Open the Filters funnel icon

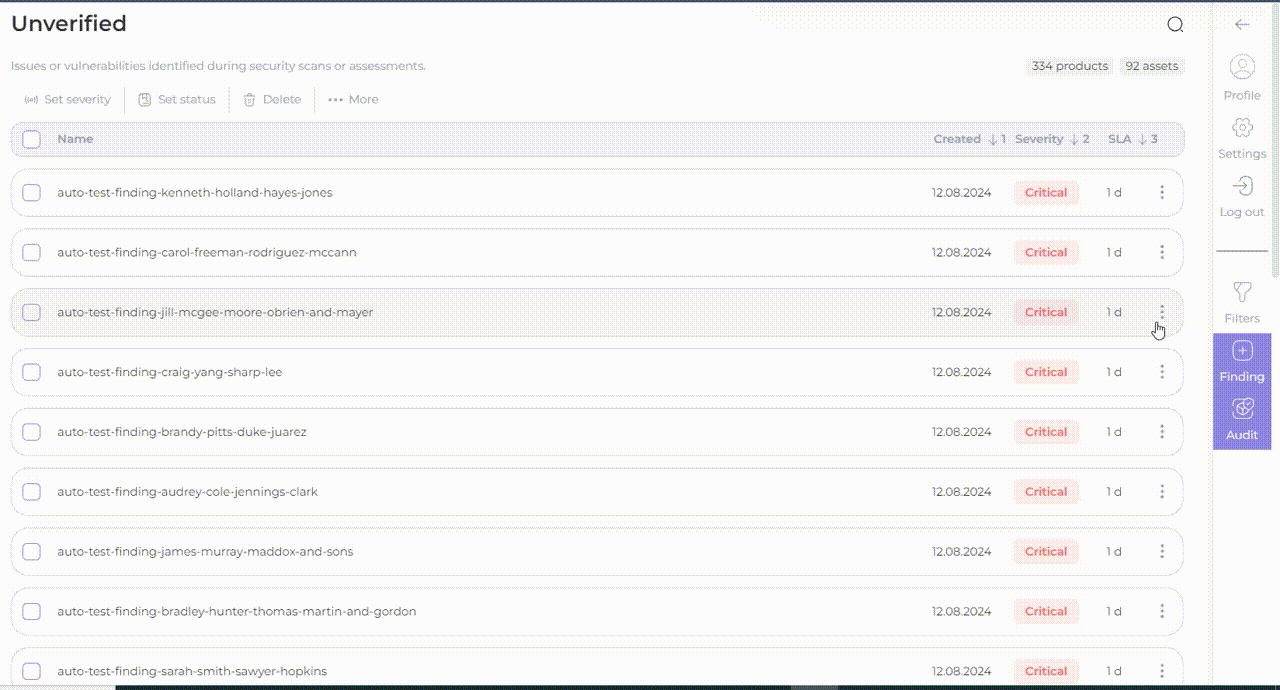pyautogui.click(x=1242, y=293)
